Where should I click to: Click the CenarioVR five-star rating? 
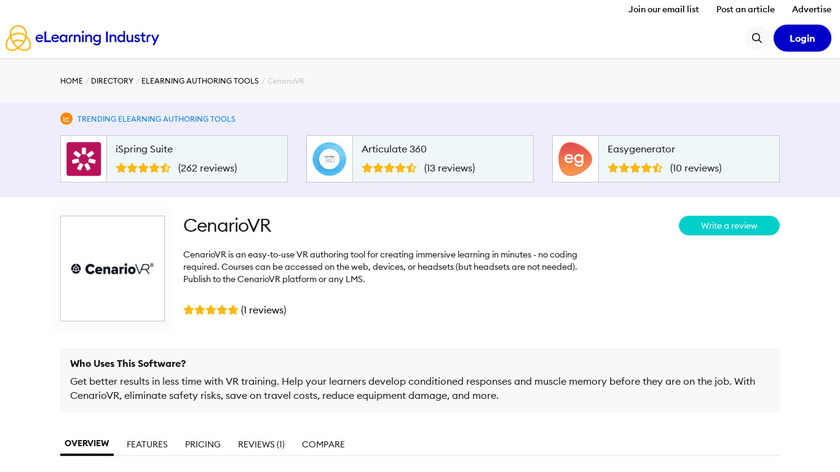coord(211,310)
